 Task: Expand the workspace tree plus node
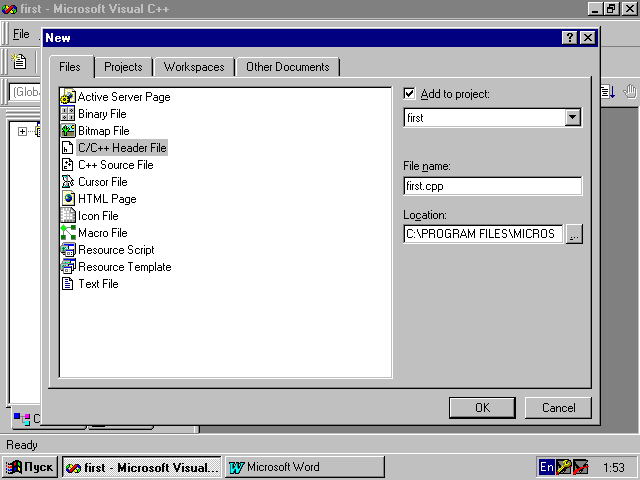coord(22,131)
